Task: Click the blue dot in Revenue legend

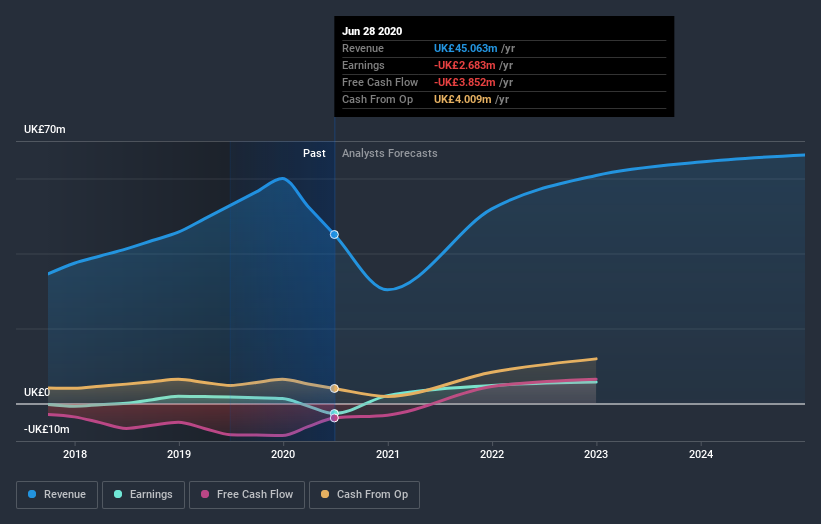Action: click(32, 494)
